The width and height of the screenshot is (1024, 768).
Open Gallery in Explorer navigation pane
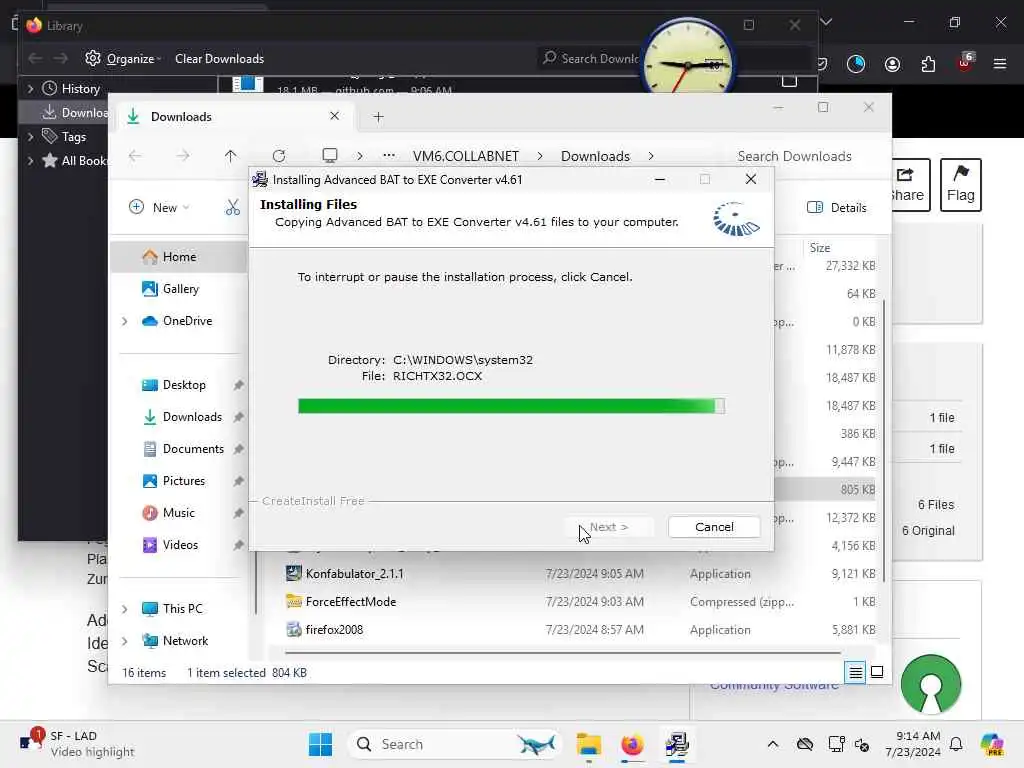[x=180, y=289]
